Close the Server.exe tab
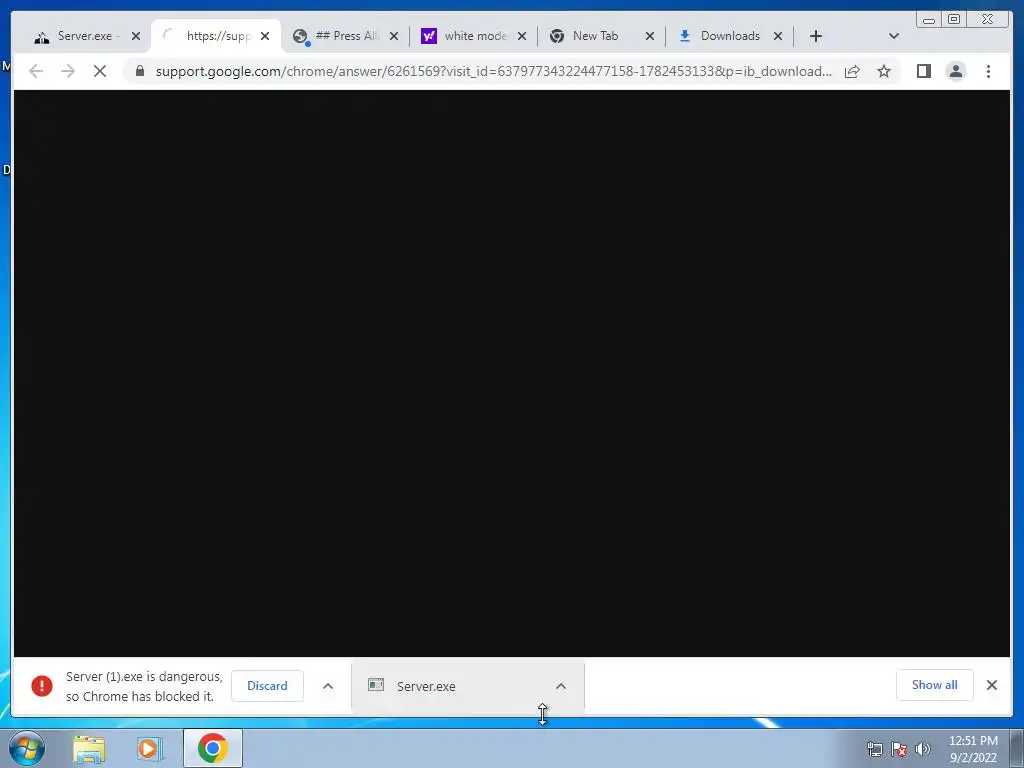 point(136,36)
